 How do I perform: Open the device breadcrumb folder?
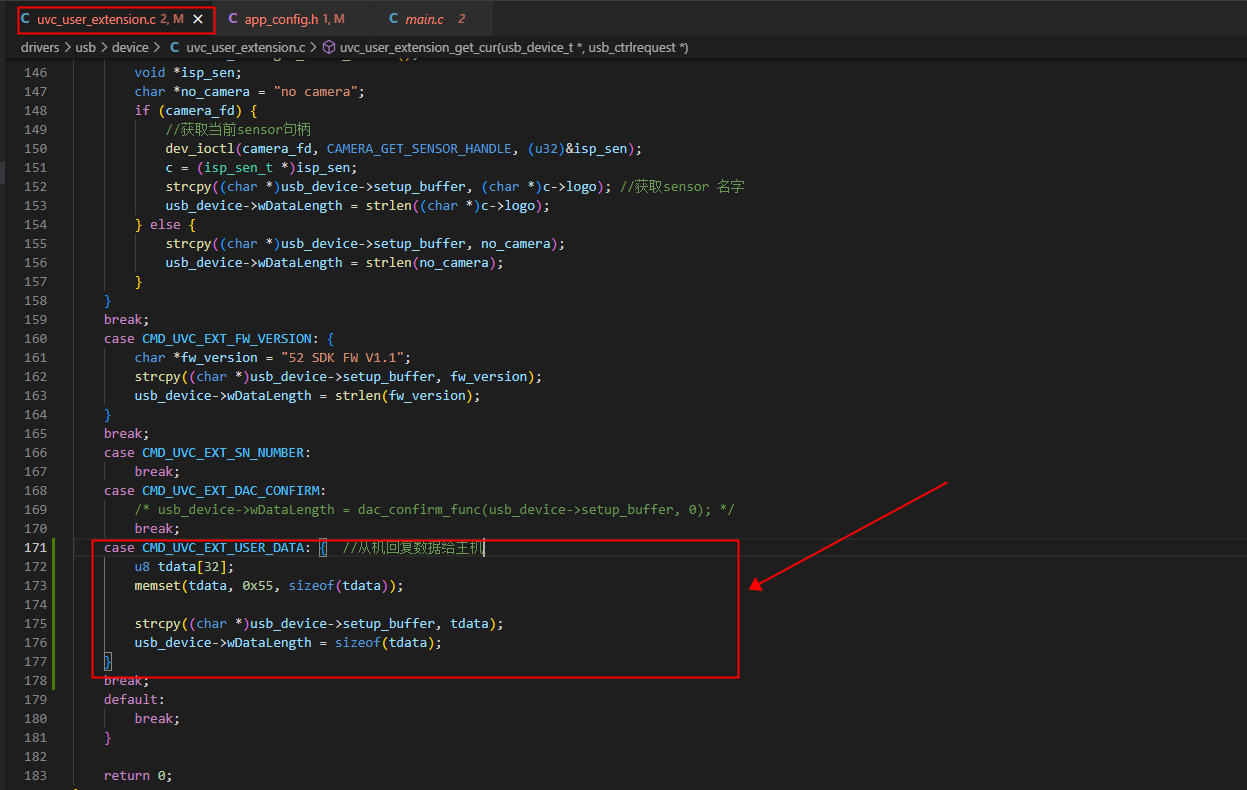(130, 47)
